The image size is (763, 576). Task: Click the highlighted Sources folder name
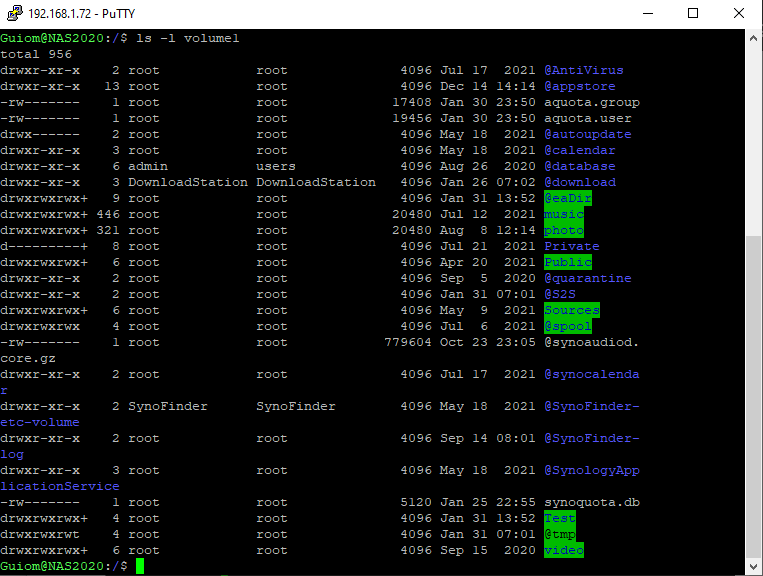tap(572, 310)
